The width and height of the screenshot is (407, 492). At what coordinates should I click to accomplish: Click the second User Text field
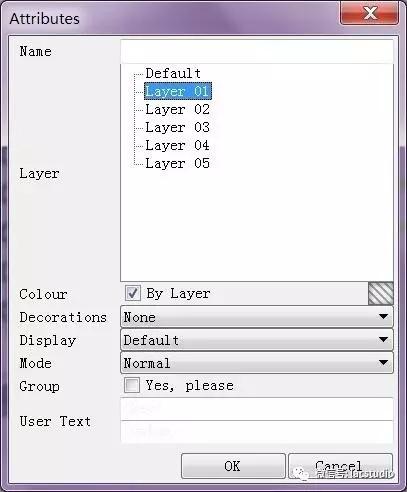pos(257,432)
